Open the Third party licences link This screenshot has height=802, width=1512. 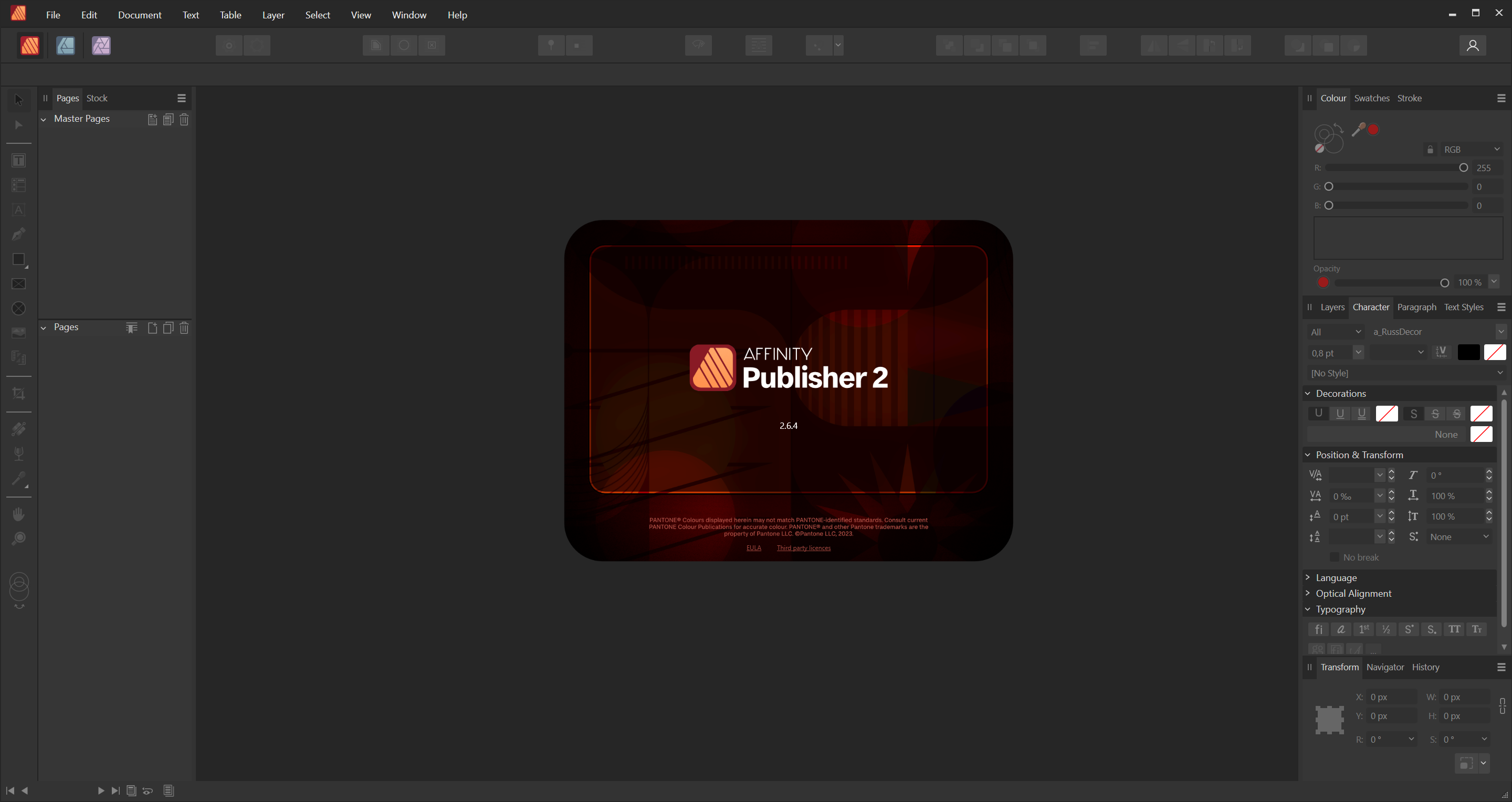point(804,548)
